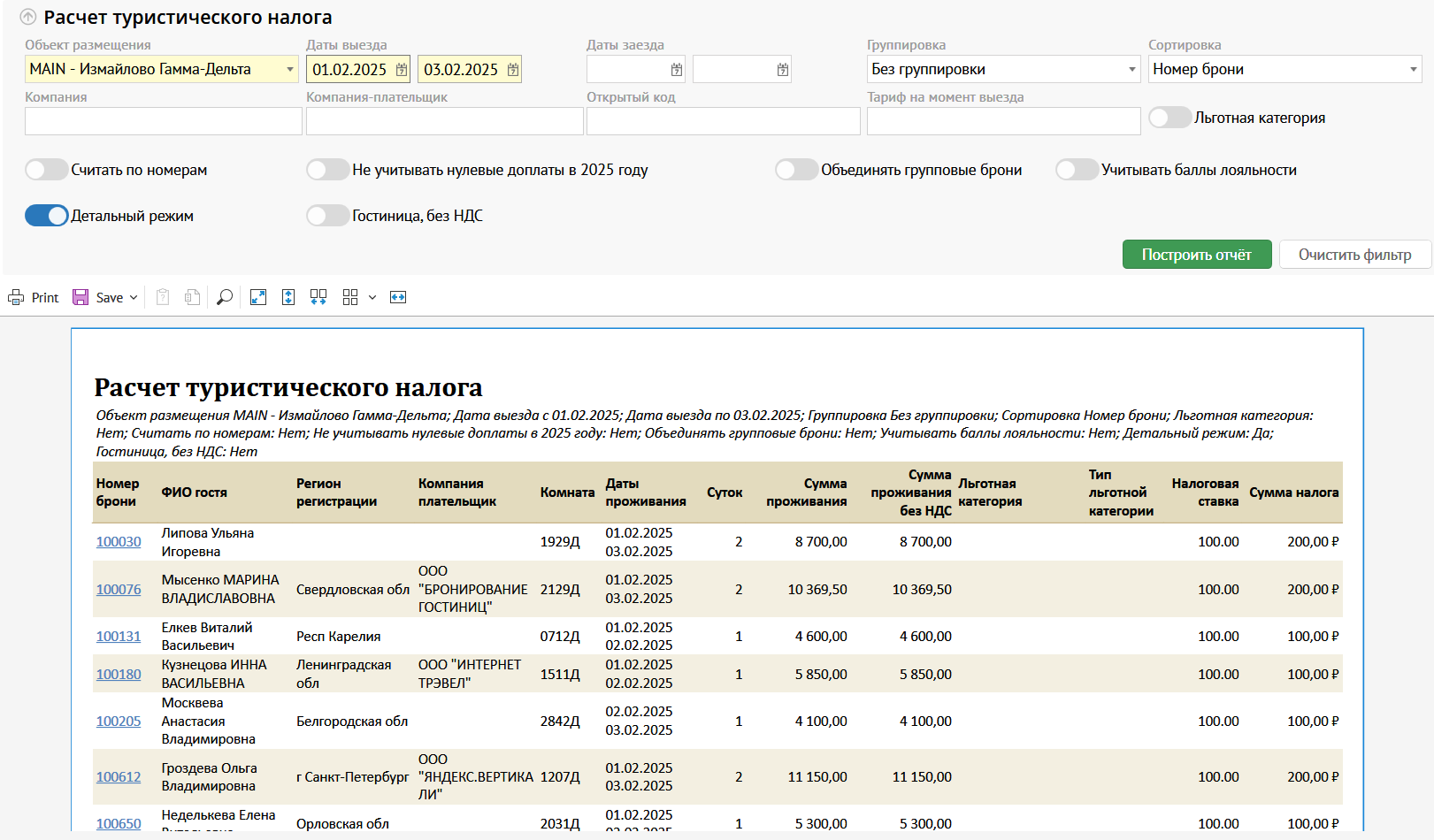Viewport: 1434px width, 840px height.
Task: Expand Объект размещения dropdown
Action: [x=290, y=70]
